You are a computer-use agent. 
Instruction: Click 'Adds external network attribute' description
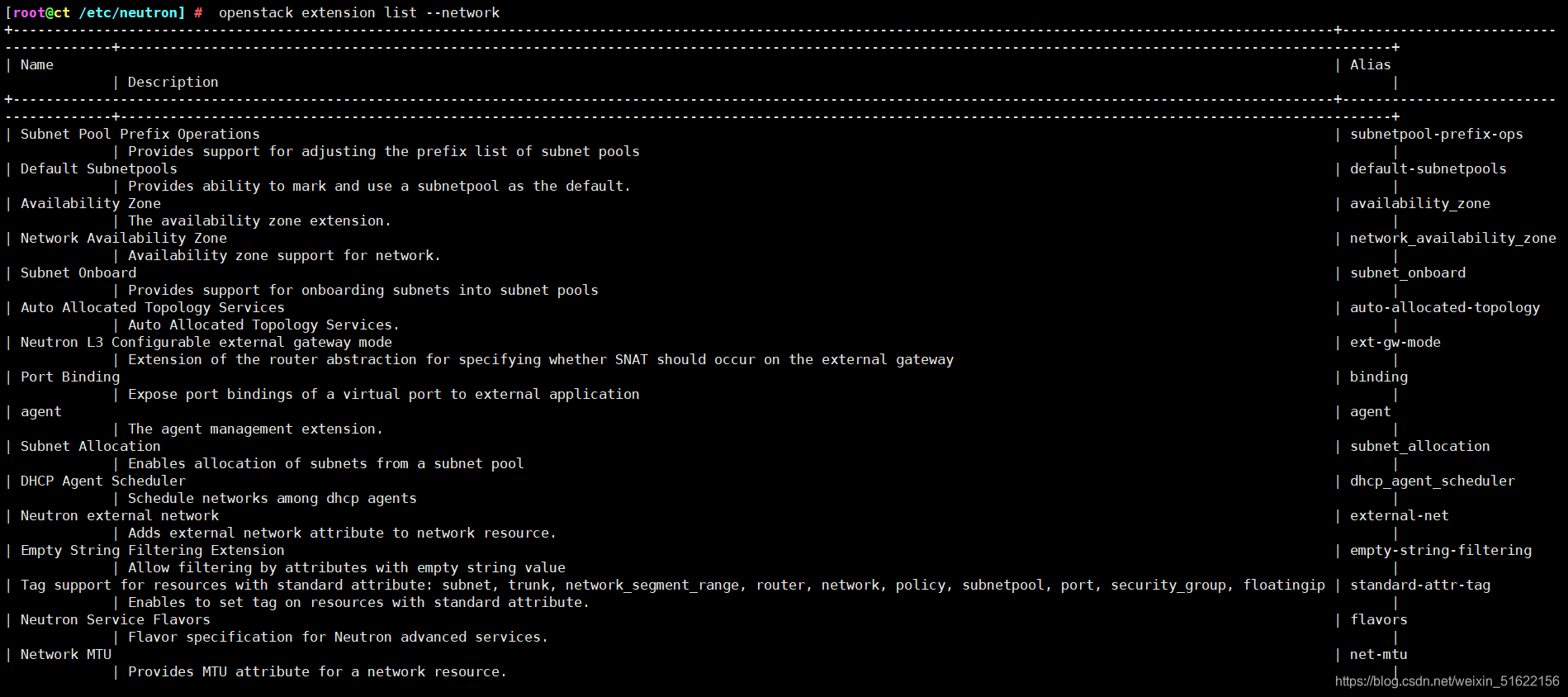click(343, 533)
